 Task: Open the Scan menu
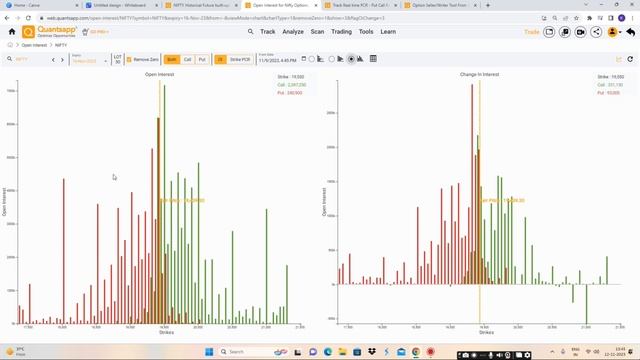pos(317,32)
